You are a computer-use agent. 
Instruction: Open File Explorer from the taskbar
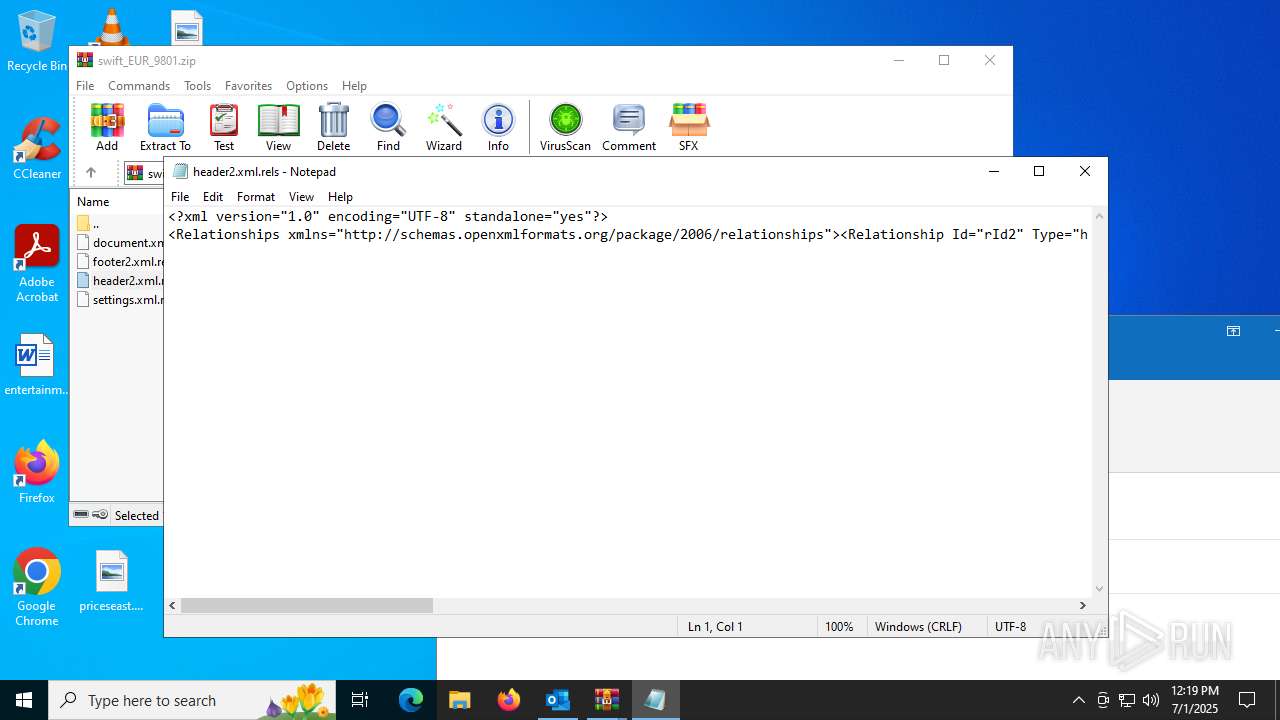tap(460, 700)
